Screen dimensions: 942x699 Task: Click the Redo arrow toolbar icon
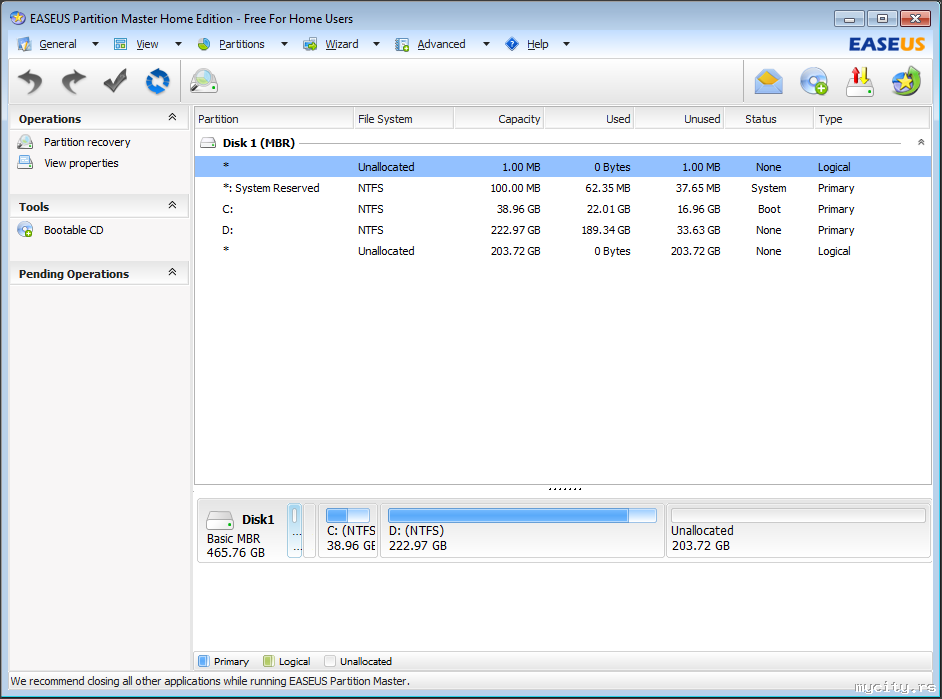[x=73, y=81]
